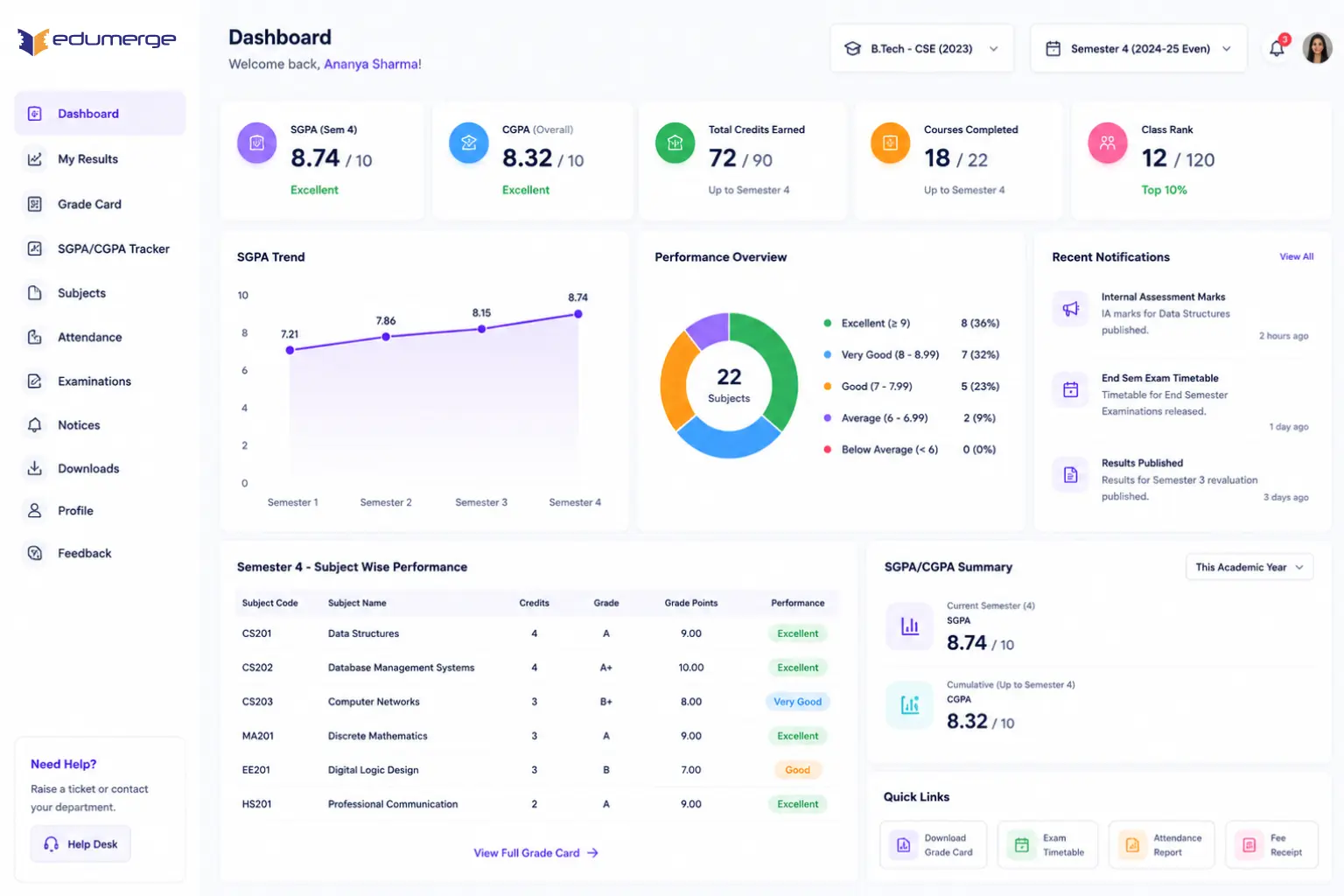Click the Exam Timetable quick link icon

(x=1021, y=845)
